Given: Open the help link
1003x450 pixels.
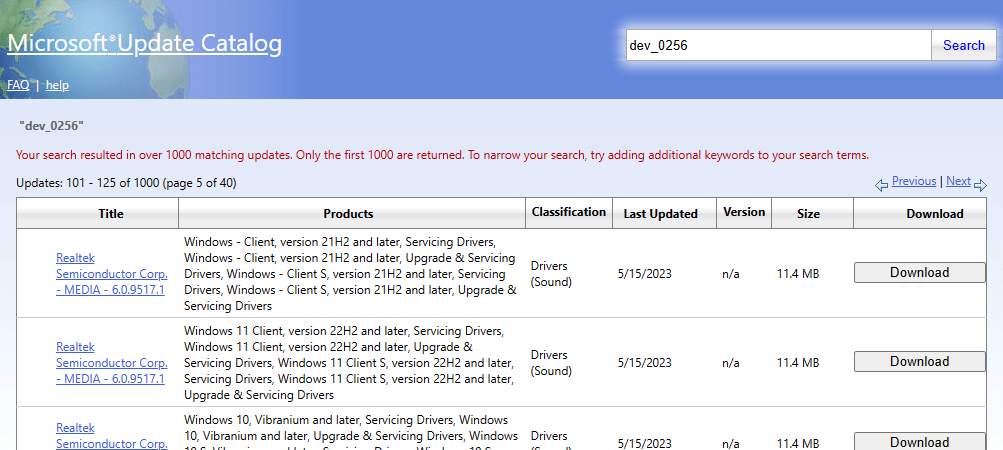Looking at the screenshot, I should click(57, 85).
